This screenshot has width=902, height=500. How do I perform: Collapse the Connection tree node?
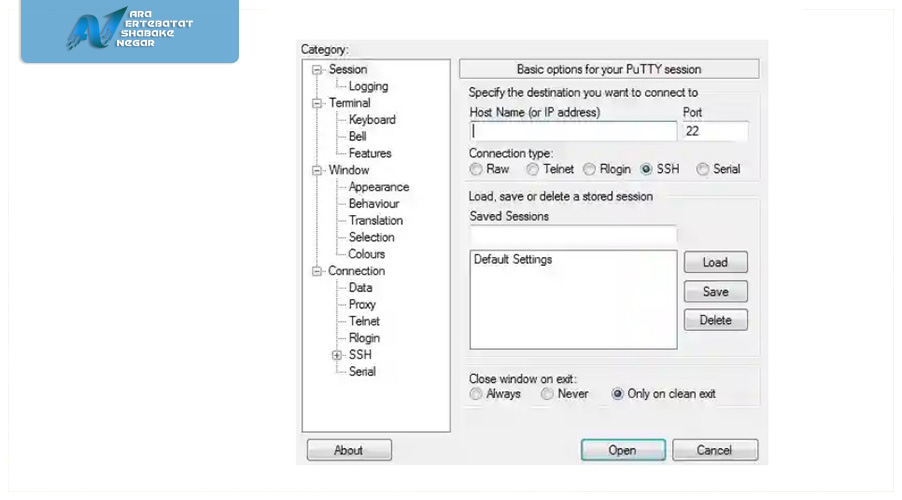click(316, 271)
